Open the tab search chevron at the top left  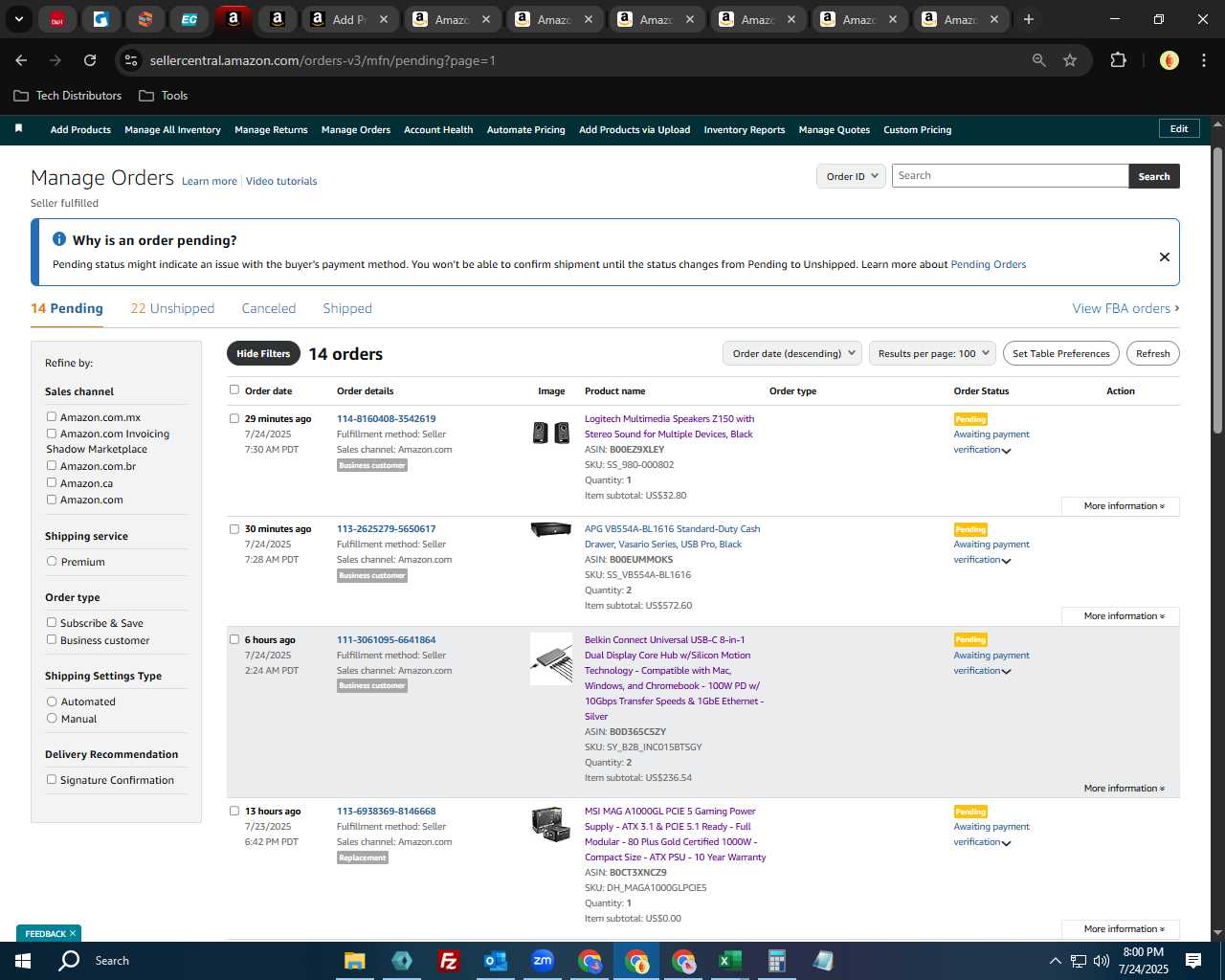tap(18, 19)
